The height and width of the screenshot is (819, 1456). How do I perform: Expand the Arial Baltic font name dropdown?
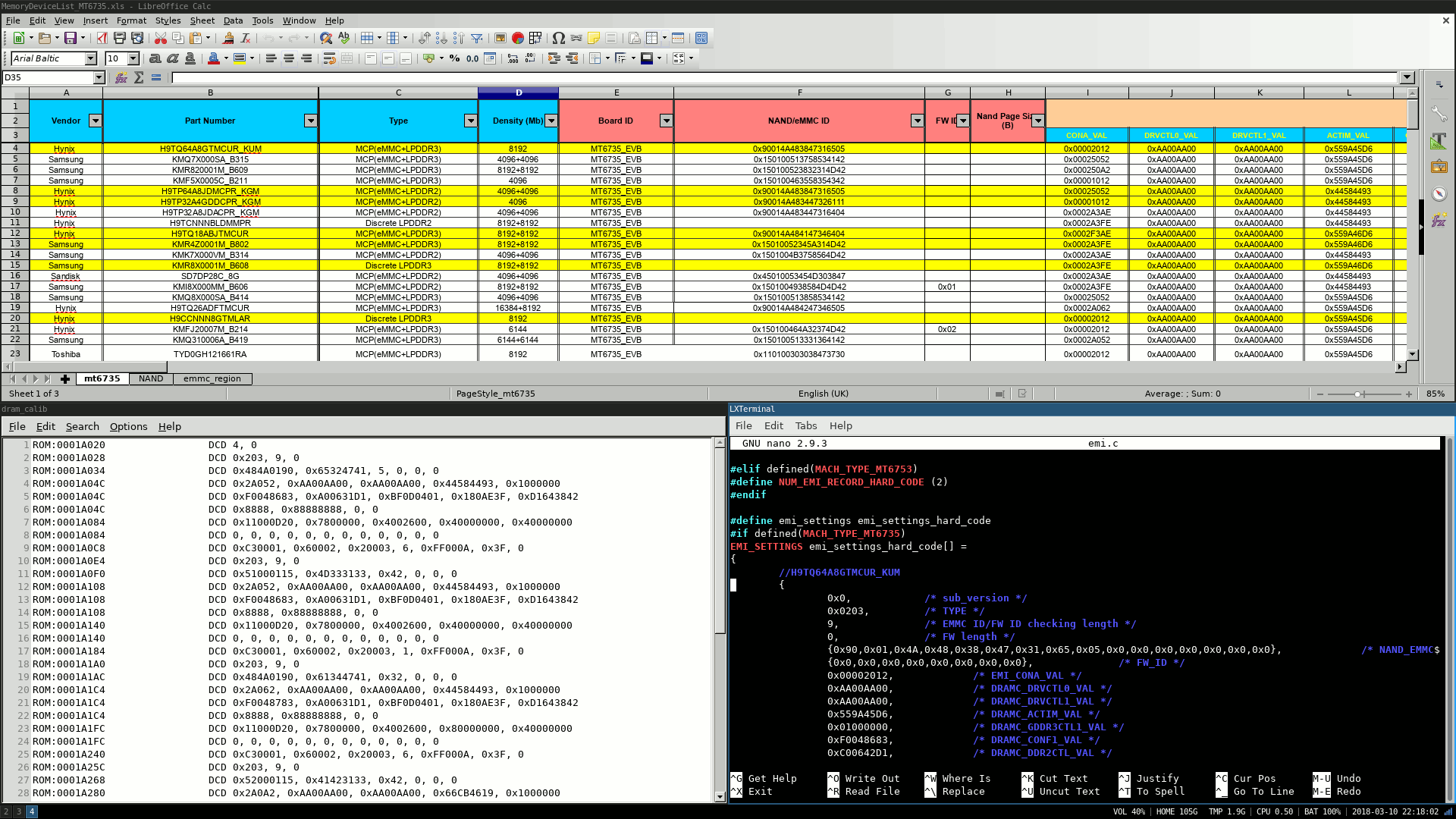(91, 58)
